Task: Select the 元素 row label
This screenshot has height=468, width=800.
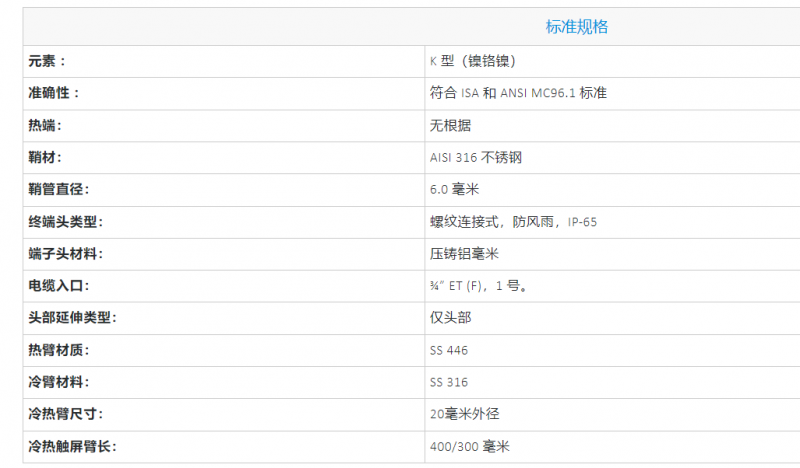Action: point(47,61)
